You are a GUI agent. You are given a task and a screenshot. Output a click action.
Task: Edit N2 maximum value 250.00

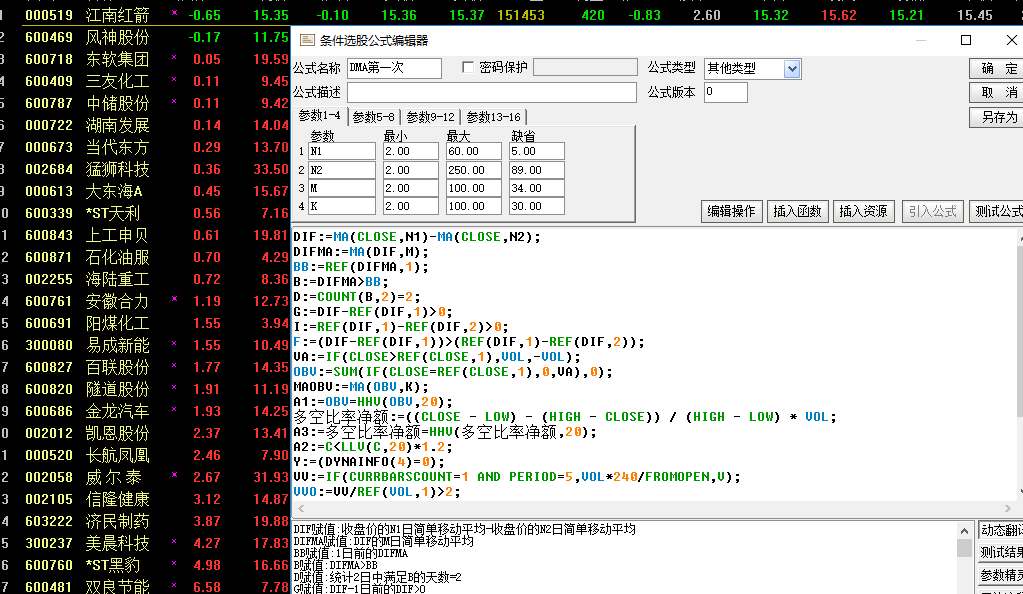pyautogui.click(x=474, y=170)
